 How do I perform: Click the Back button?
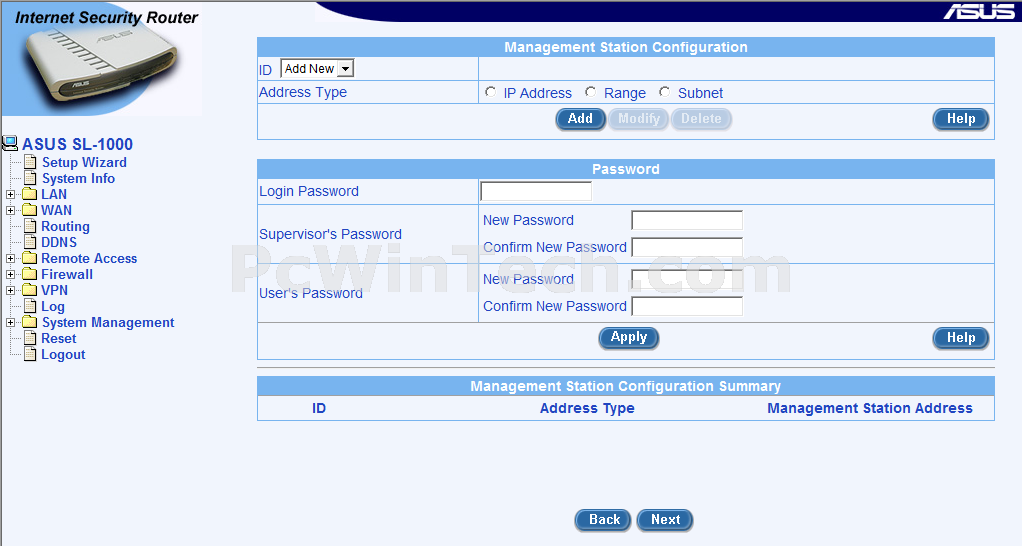pyautogui.click(x=603, y=519)
